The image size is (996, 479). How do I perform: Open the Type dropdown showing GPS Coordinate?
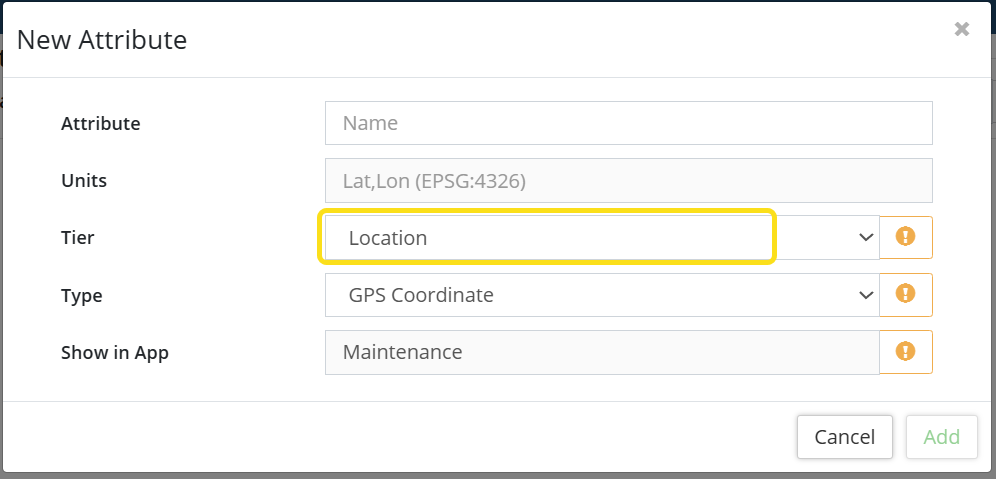click(600, 295)
